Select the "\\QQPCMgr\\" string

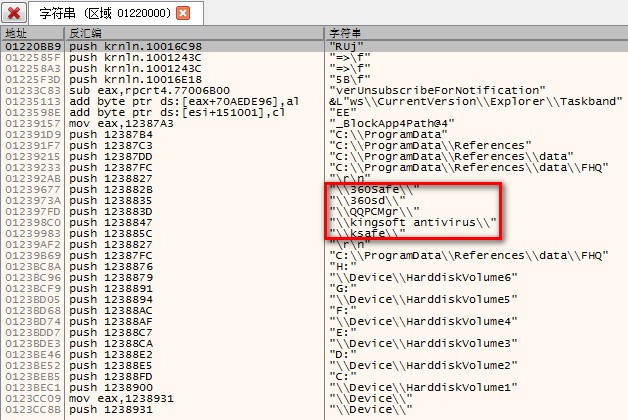click(374, 211)
